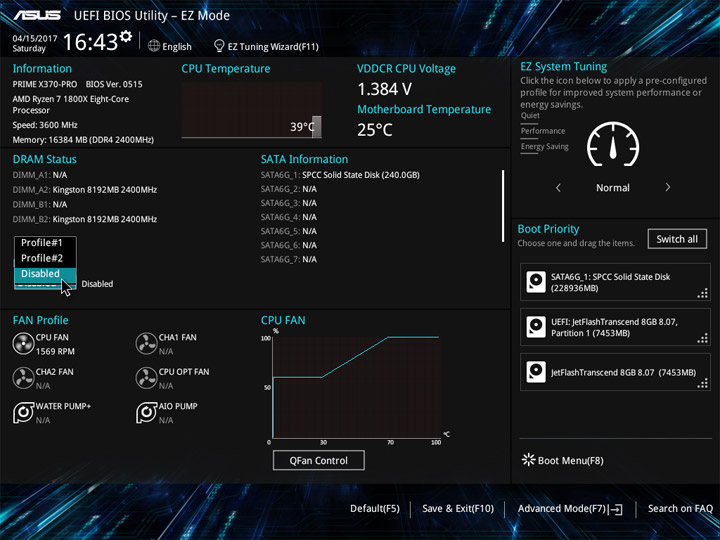Click the 1.384 V voltage value
720x540 pixels.
[x=384, y=89]
